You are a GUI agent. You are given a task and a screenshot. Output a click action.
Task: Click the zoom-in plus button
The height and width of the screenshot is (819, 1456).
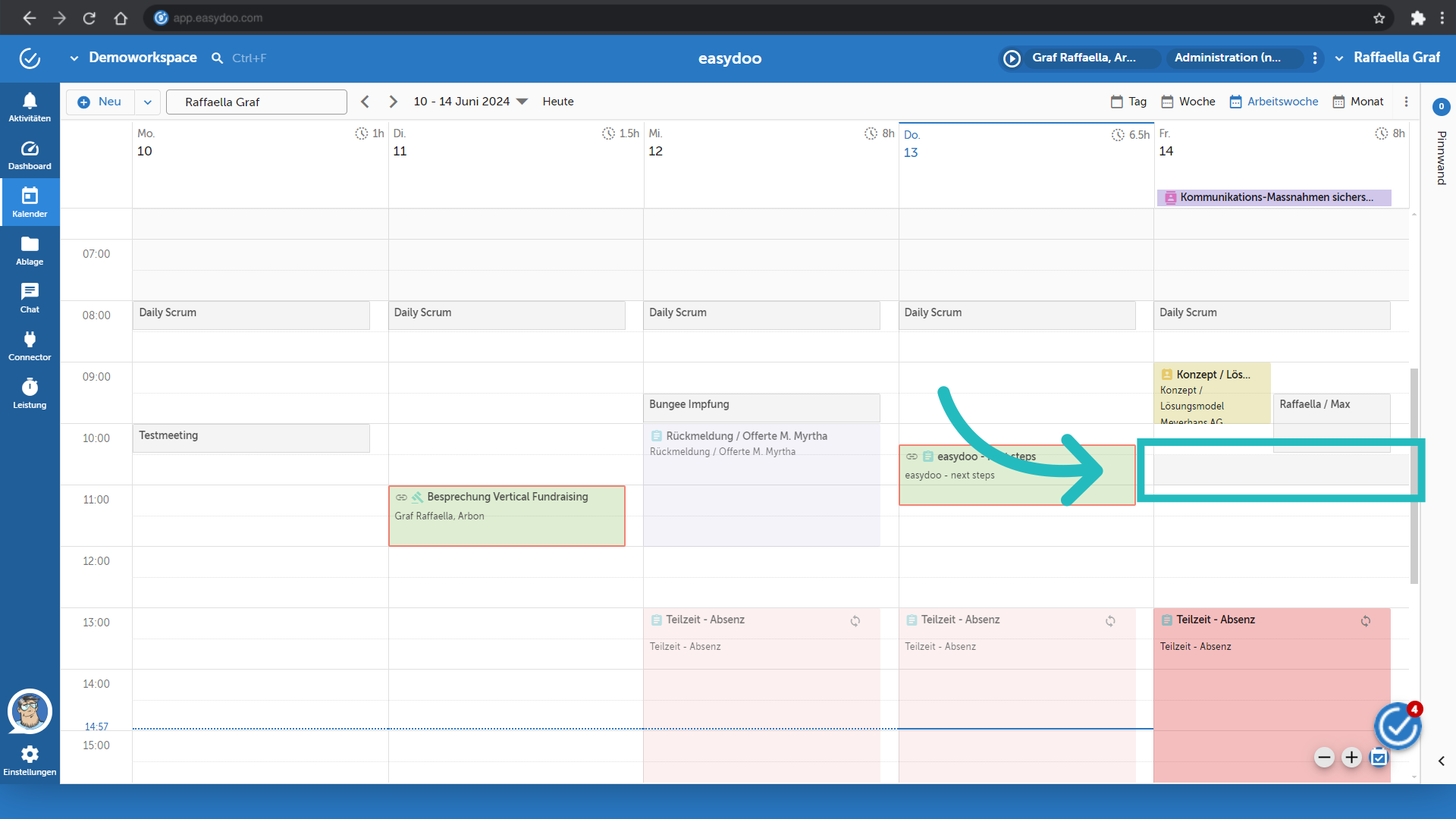point(1351,758)
